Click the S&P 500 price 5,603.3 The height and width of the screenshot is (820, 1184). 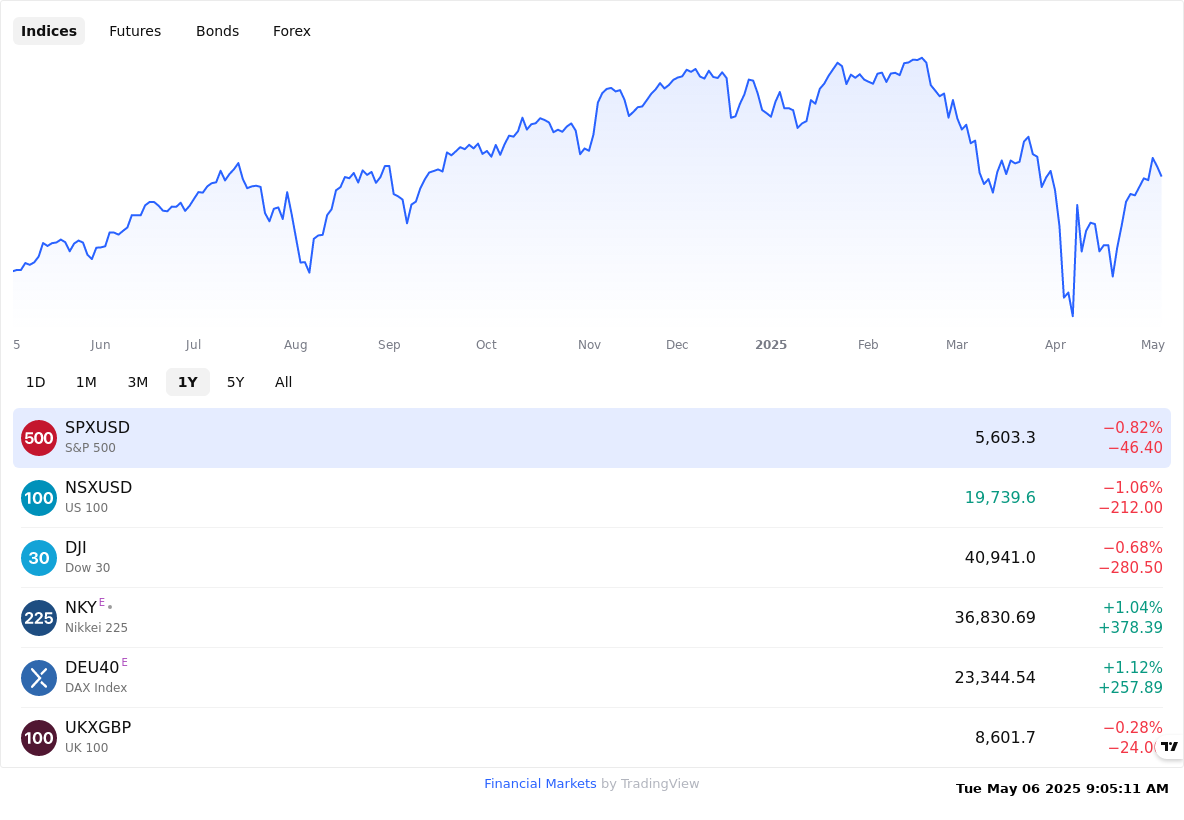tap(1005, 438)
